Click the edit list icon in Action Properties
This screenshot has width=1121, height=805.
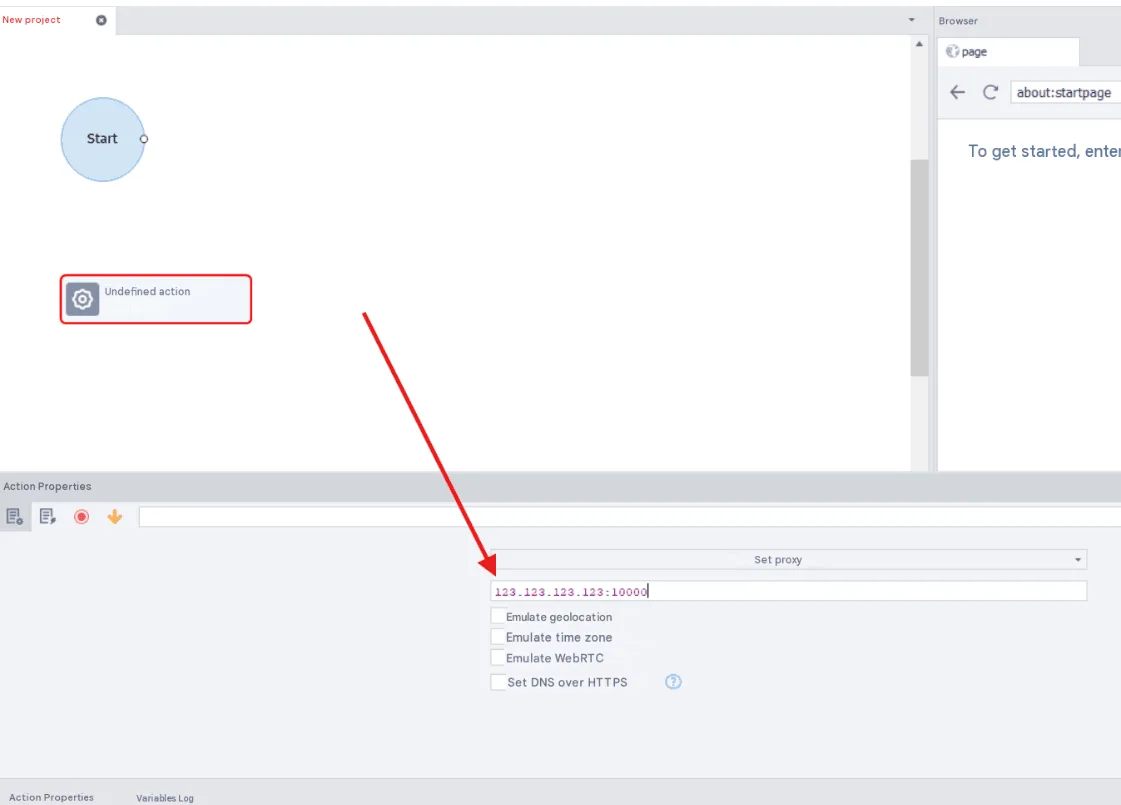48,516
